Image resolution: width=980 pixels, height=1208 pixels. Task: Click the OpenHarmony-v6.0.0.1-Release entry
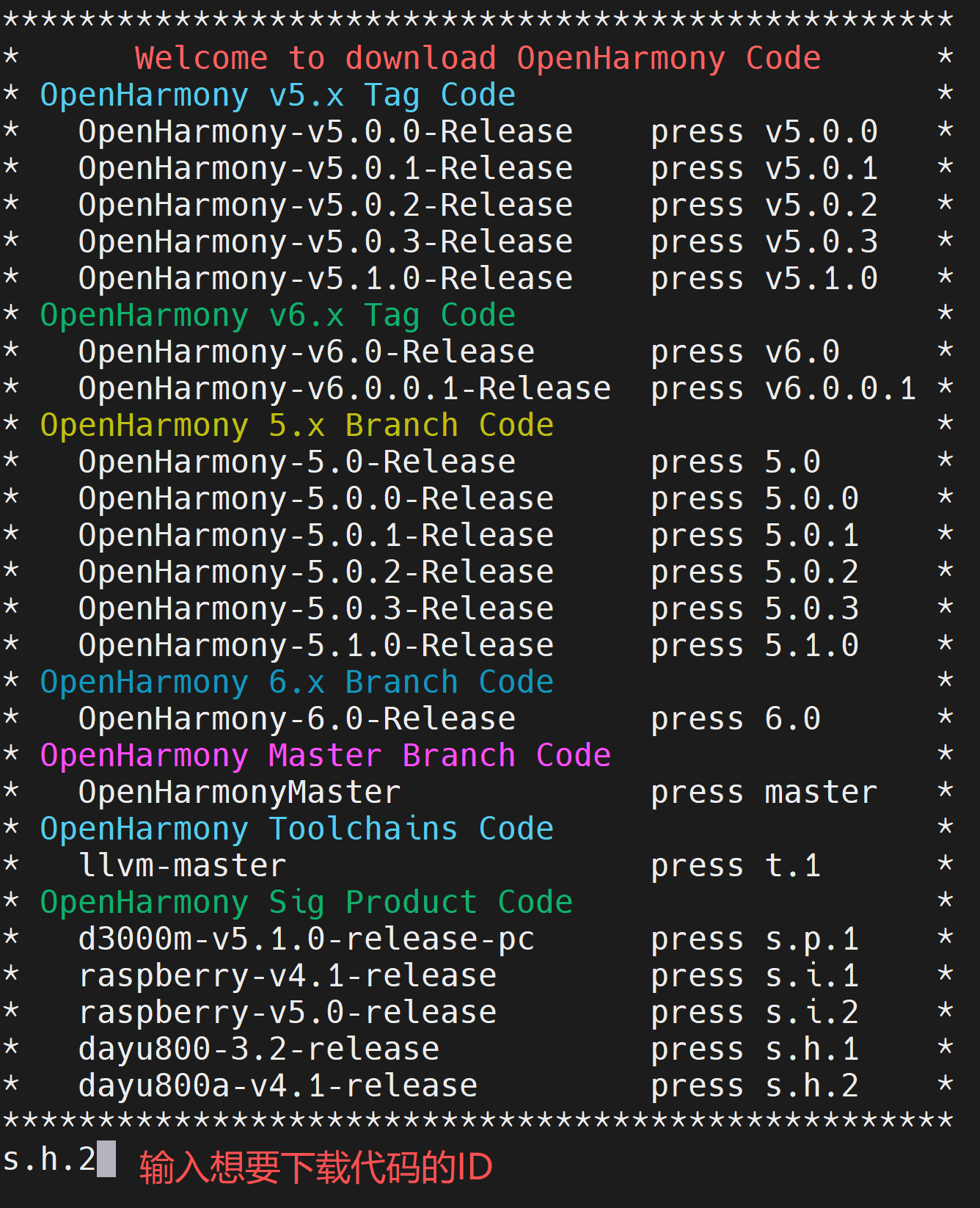[344, 389]
